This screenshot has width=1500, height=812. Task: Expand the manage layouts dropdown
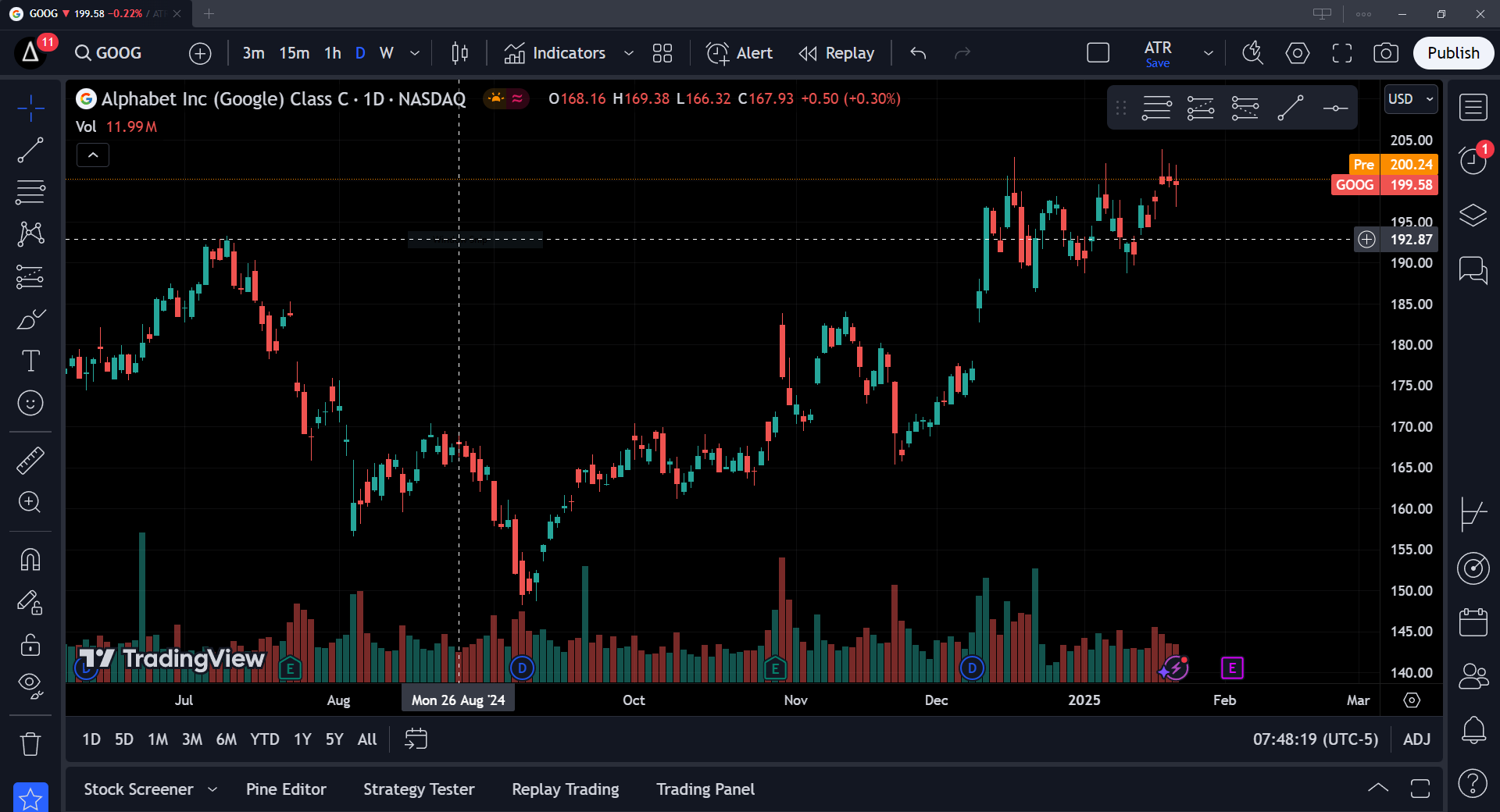click(1209, 53)
